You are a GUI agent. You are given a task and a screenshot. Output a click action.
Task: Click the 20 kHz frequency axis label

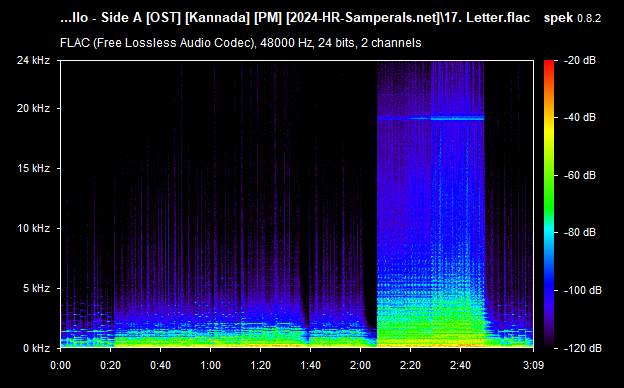pos(33,108)
